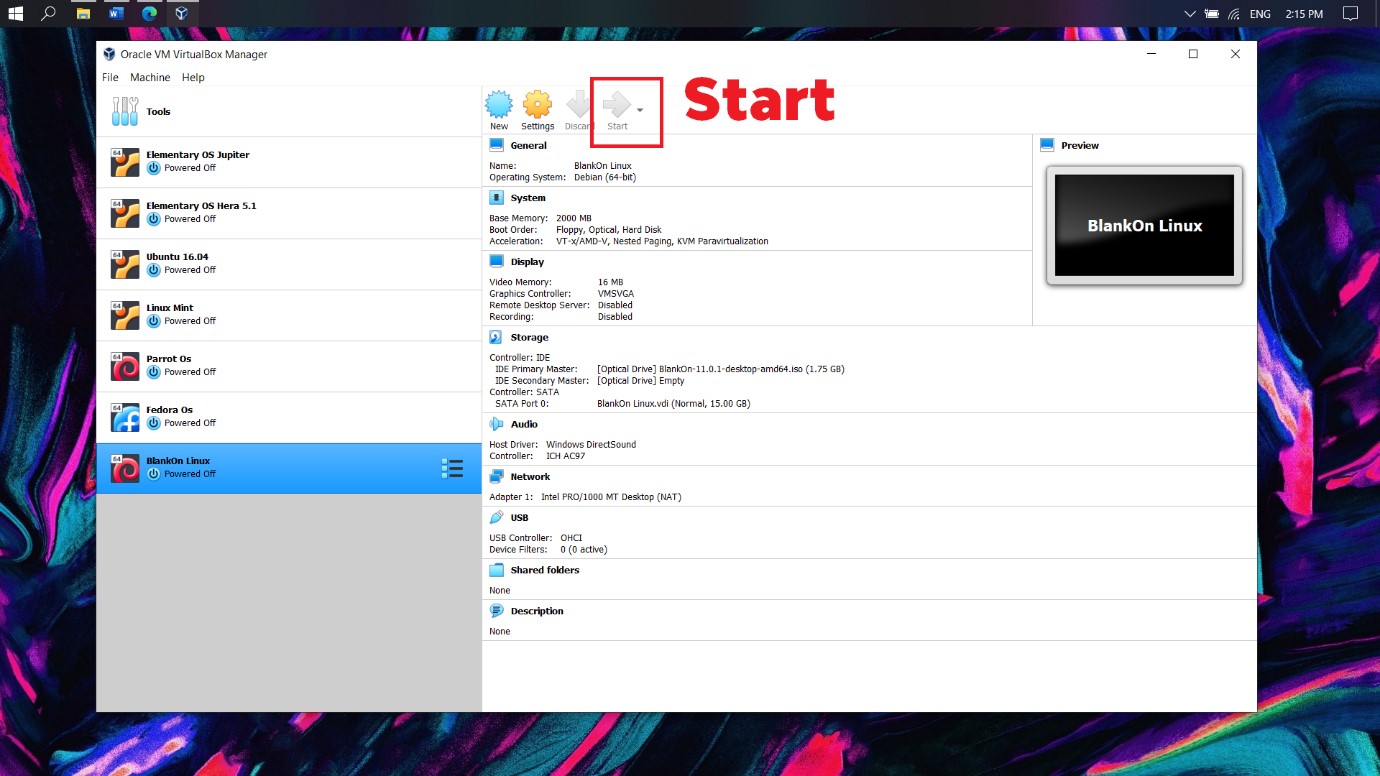Open the Tools entry
The width and height of the screenshot is (1380, 776).
point(289,112)
